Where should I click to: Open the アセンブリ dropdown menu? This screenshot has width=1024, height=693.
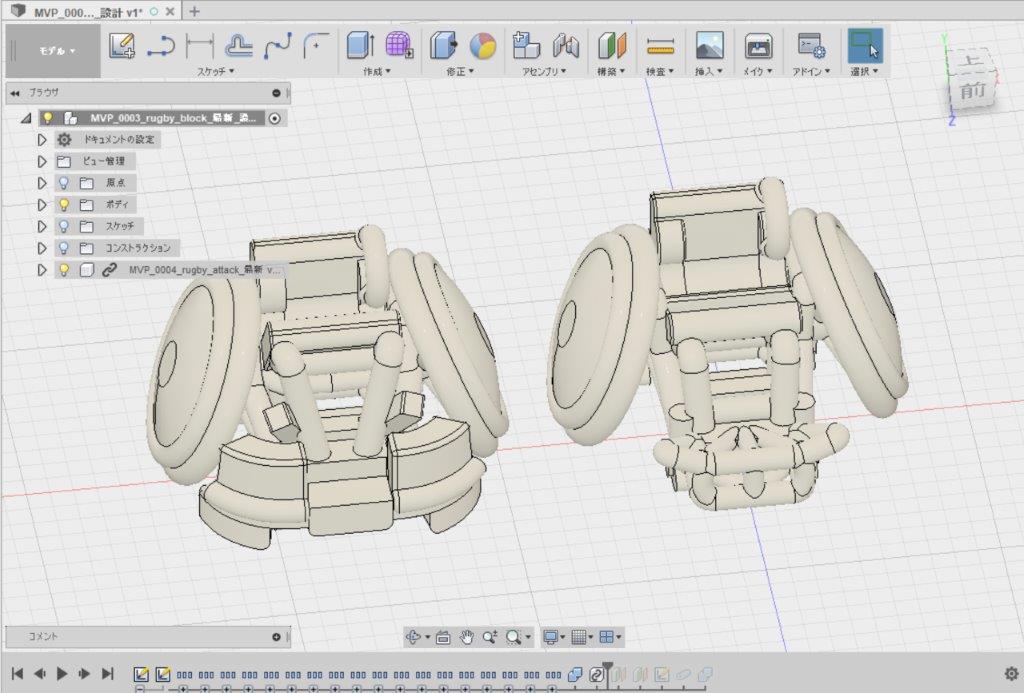pyautogui.click(x=544, y=71)
